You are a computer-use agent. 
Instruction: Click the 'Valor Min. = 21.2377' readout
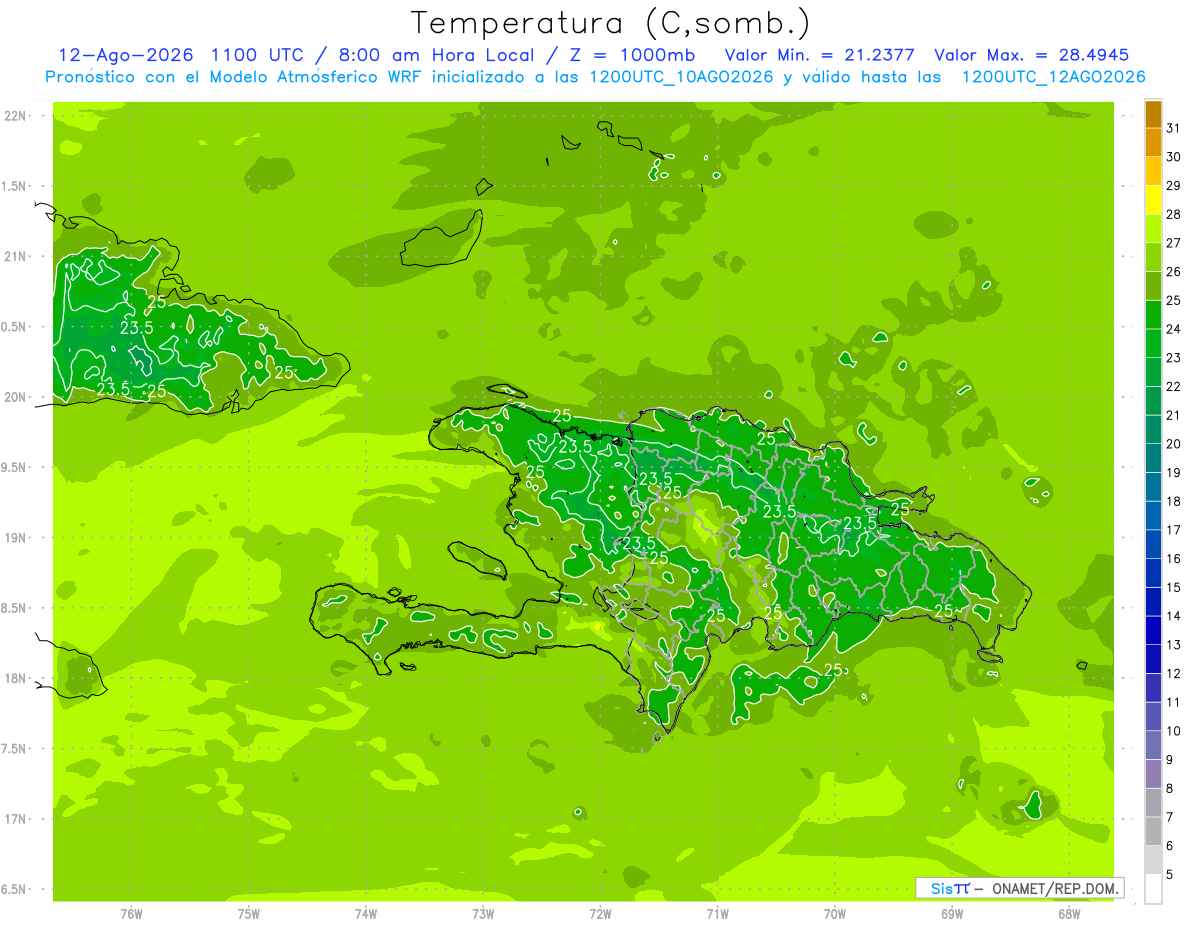(x=819, y=55)
